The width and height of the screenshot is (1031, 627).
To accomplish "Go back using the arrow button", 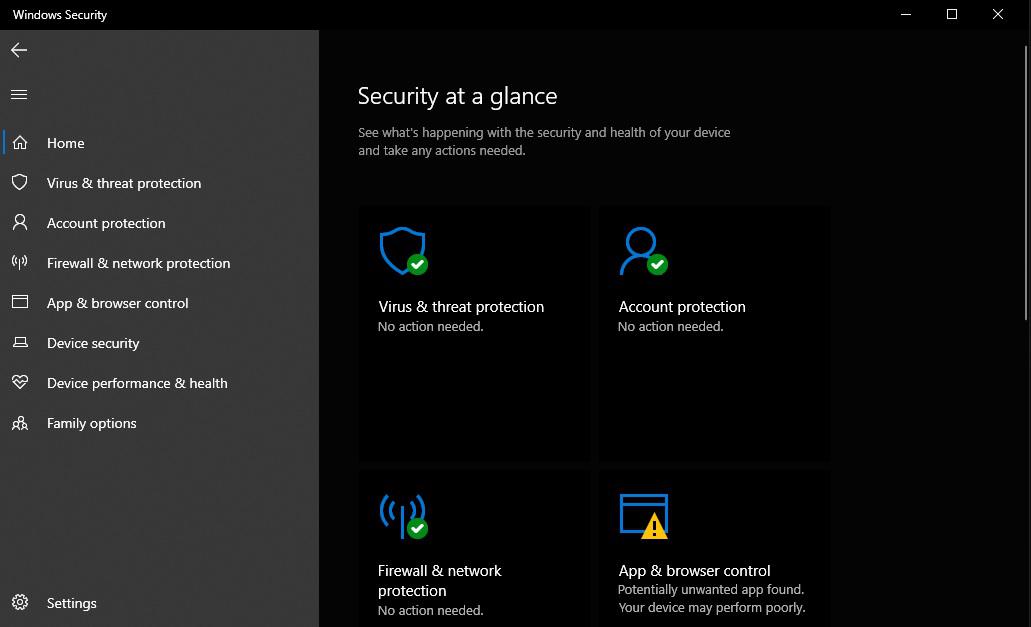I will [x=18, y=49].
